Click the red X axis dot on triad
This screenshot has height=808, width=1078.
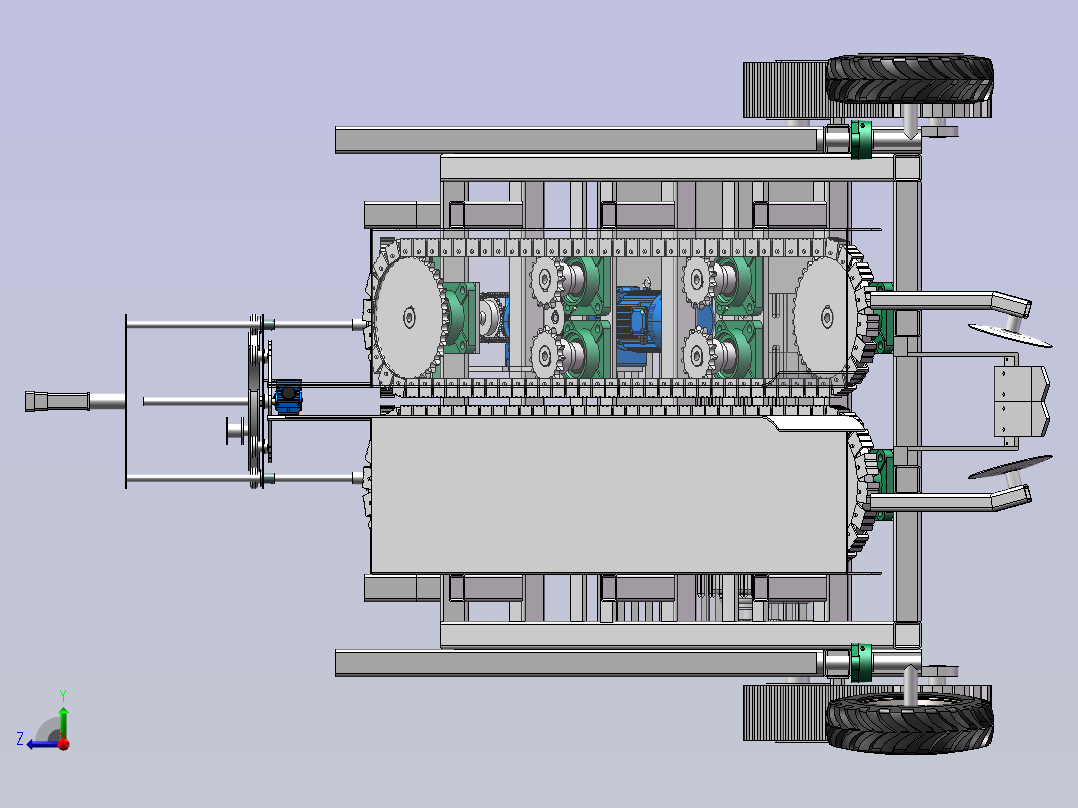pos(64,743)
